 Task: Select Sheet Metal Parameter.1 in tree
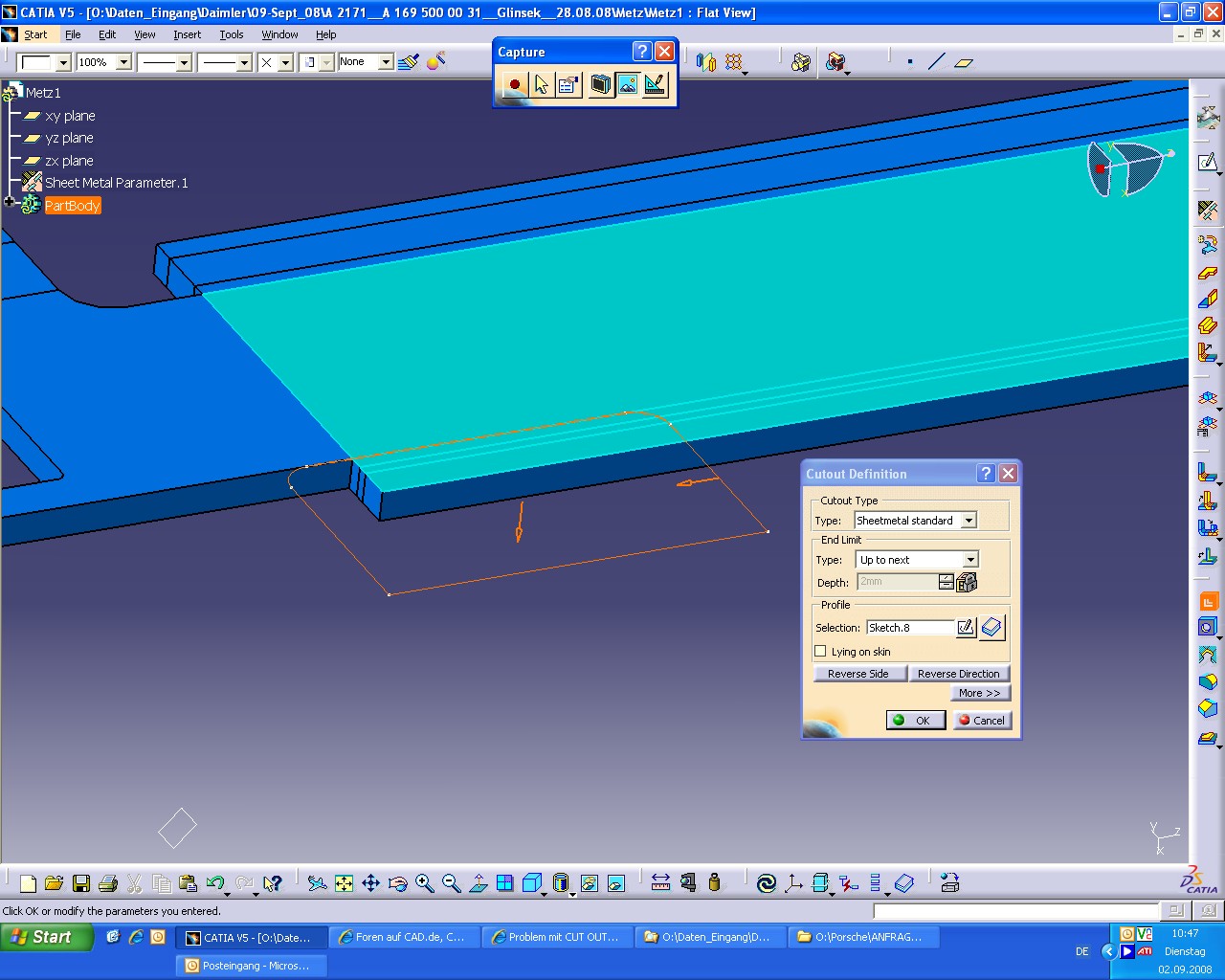(x=116, y=183)
